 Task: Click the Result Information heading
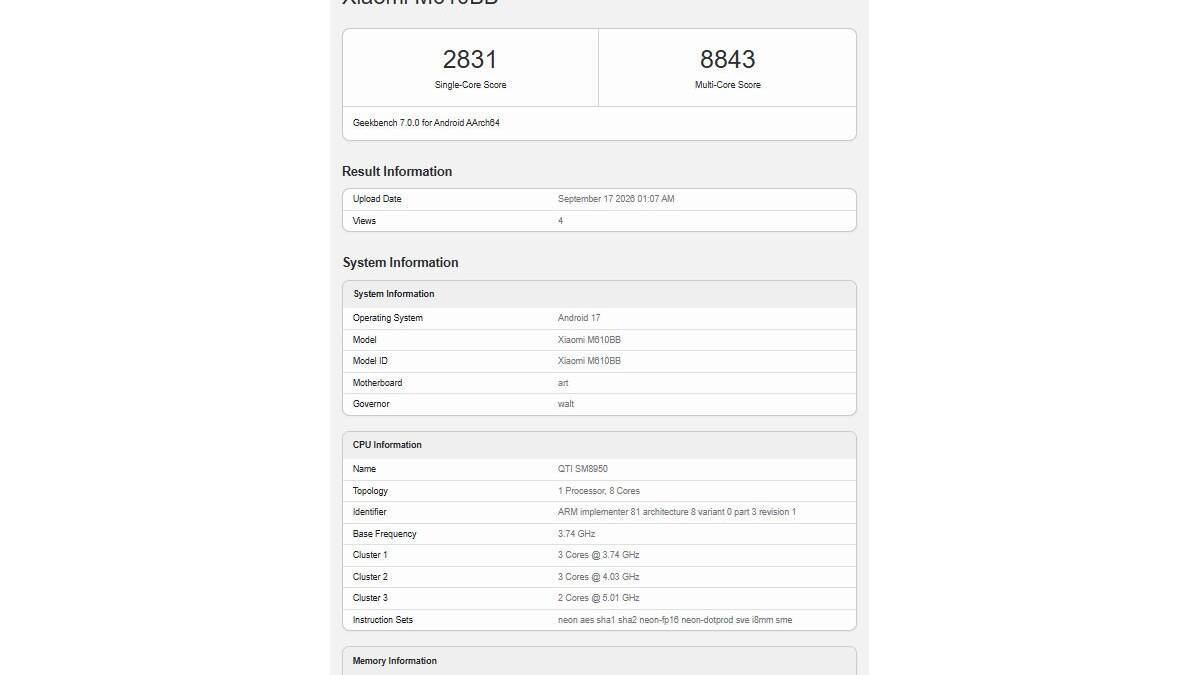(x=397, y=171)
